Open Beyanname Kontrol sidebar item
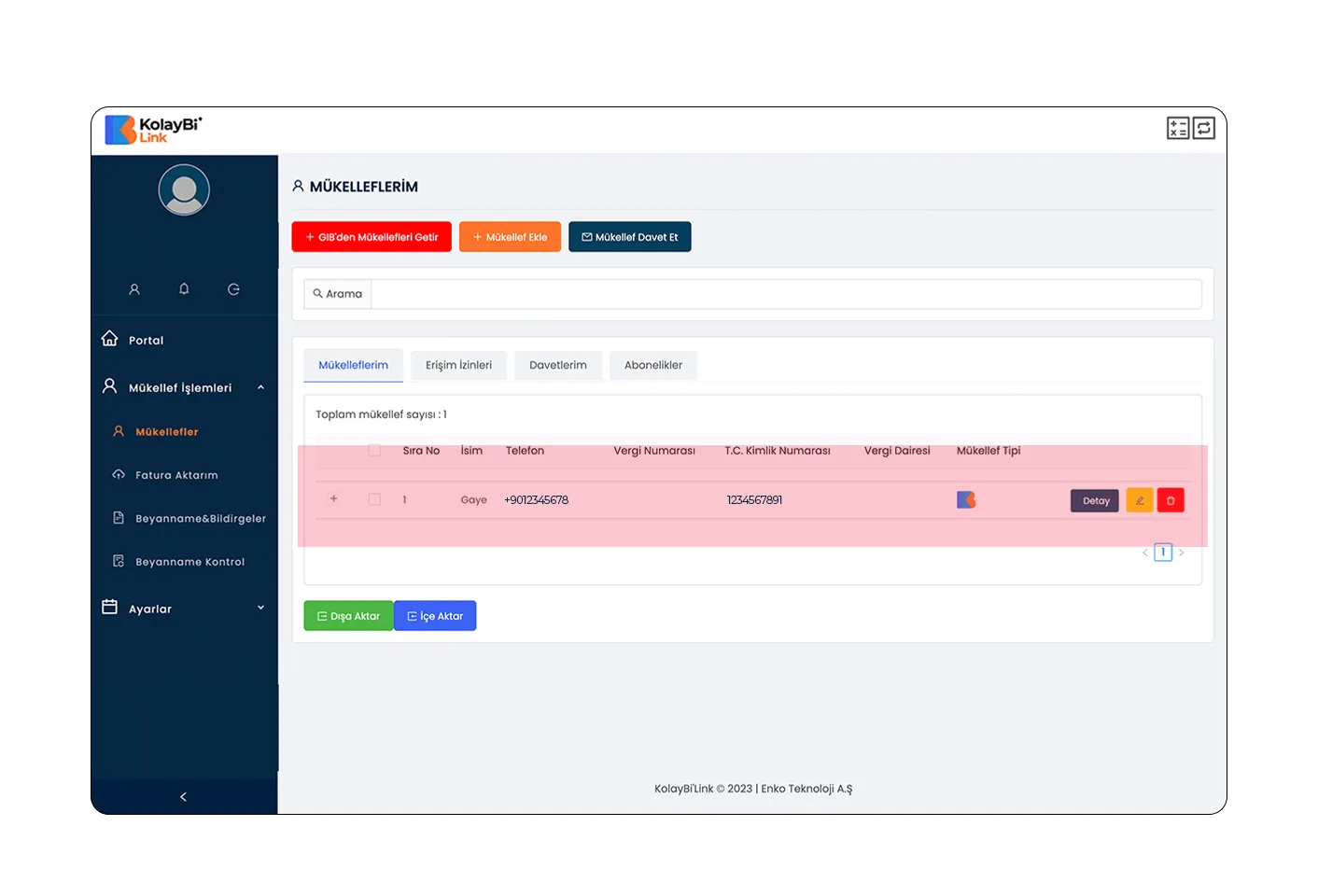The image size is (1318, 896). pos(189,562)
